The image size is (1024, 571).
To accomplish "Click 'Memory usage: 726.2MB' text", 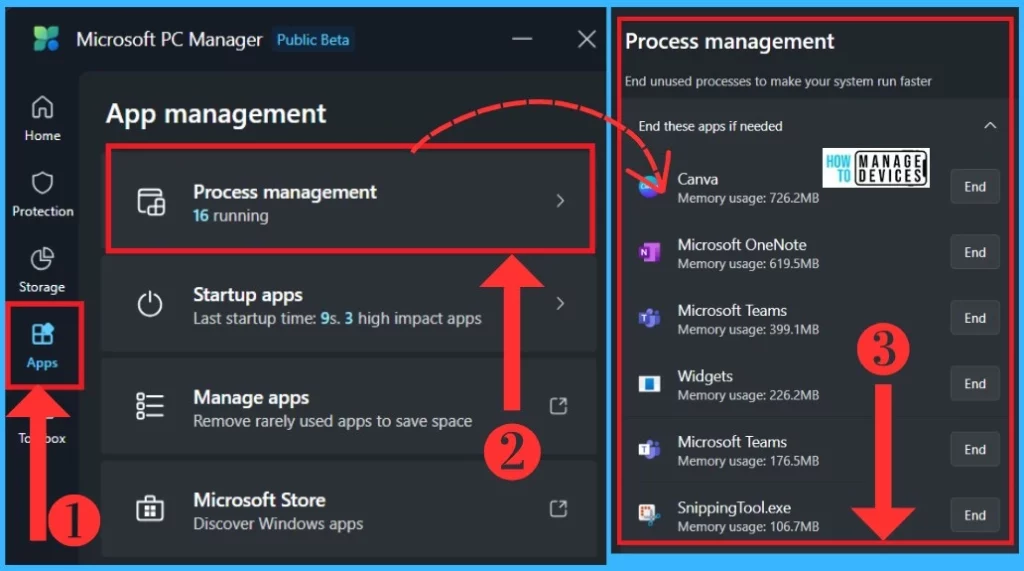I will [x=748, y=198].
